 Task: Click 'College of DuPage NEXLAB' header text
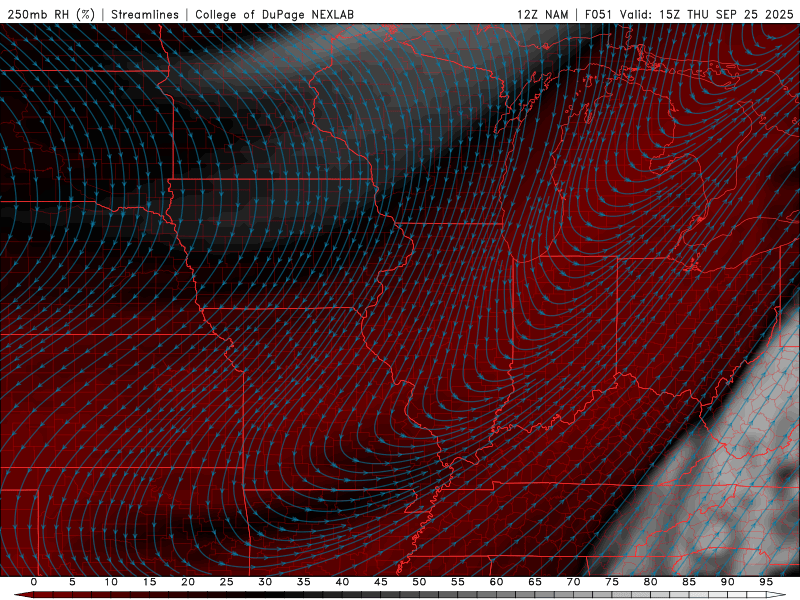pos(274,14)
